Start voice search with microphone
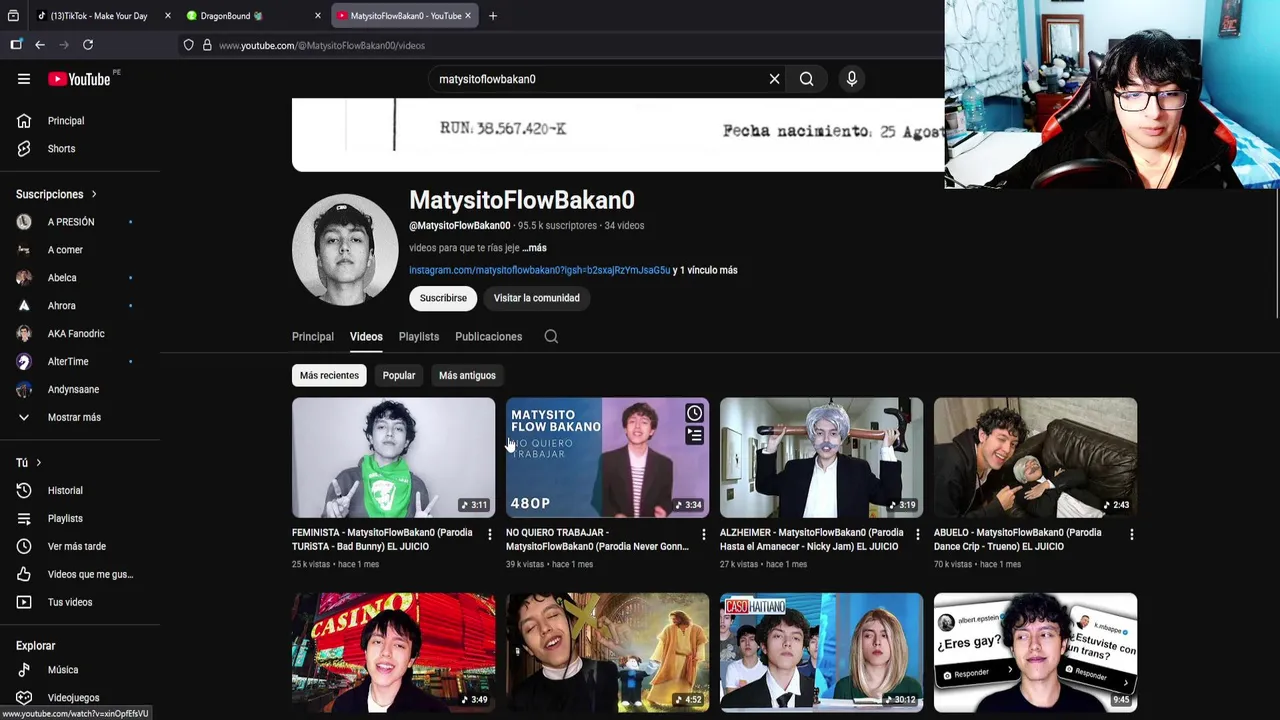 [x=852, y=79]
